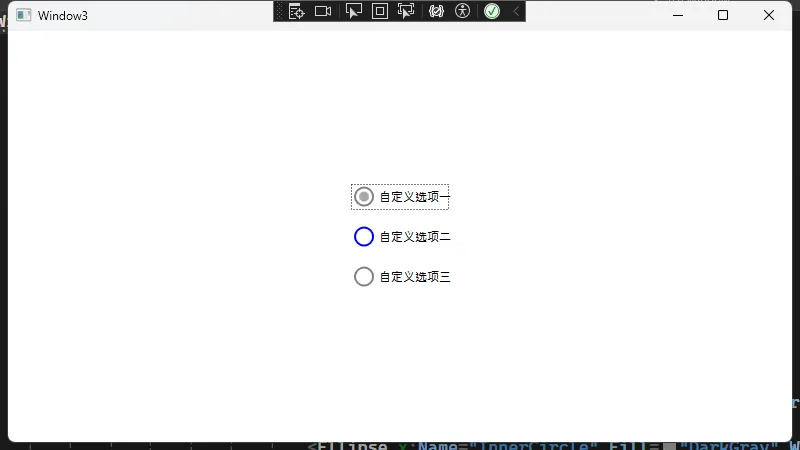Click the label text 自定义选项三

415,277
